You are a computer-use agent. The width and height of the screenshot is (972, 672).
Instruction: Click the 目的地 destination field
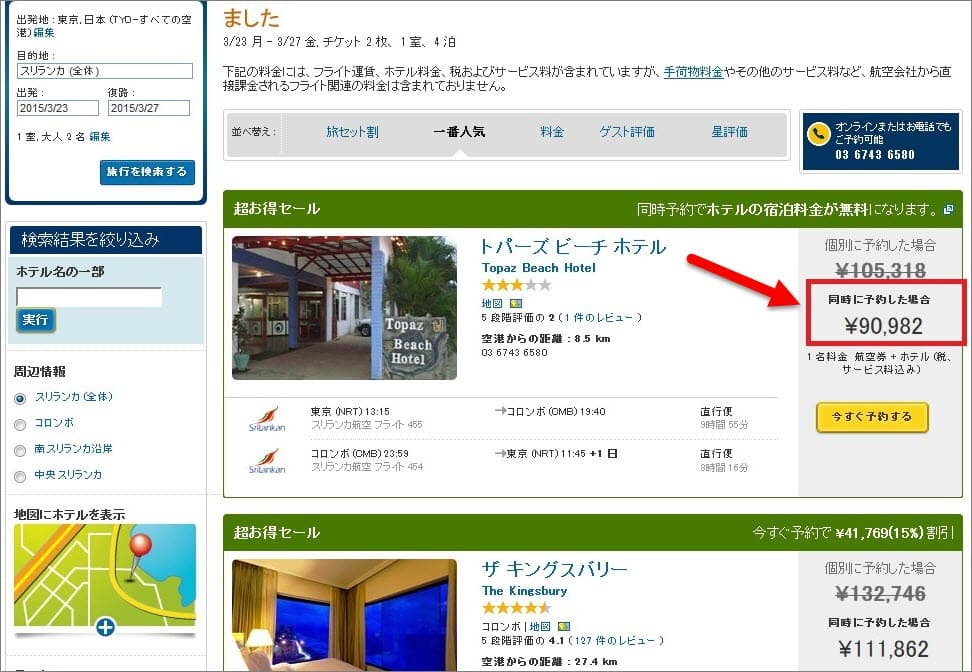[x=105, y=71]
